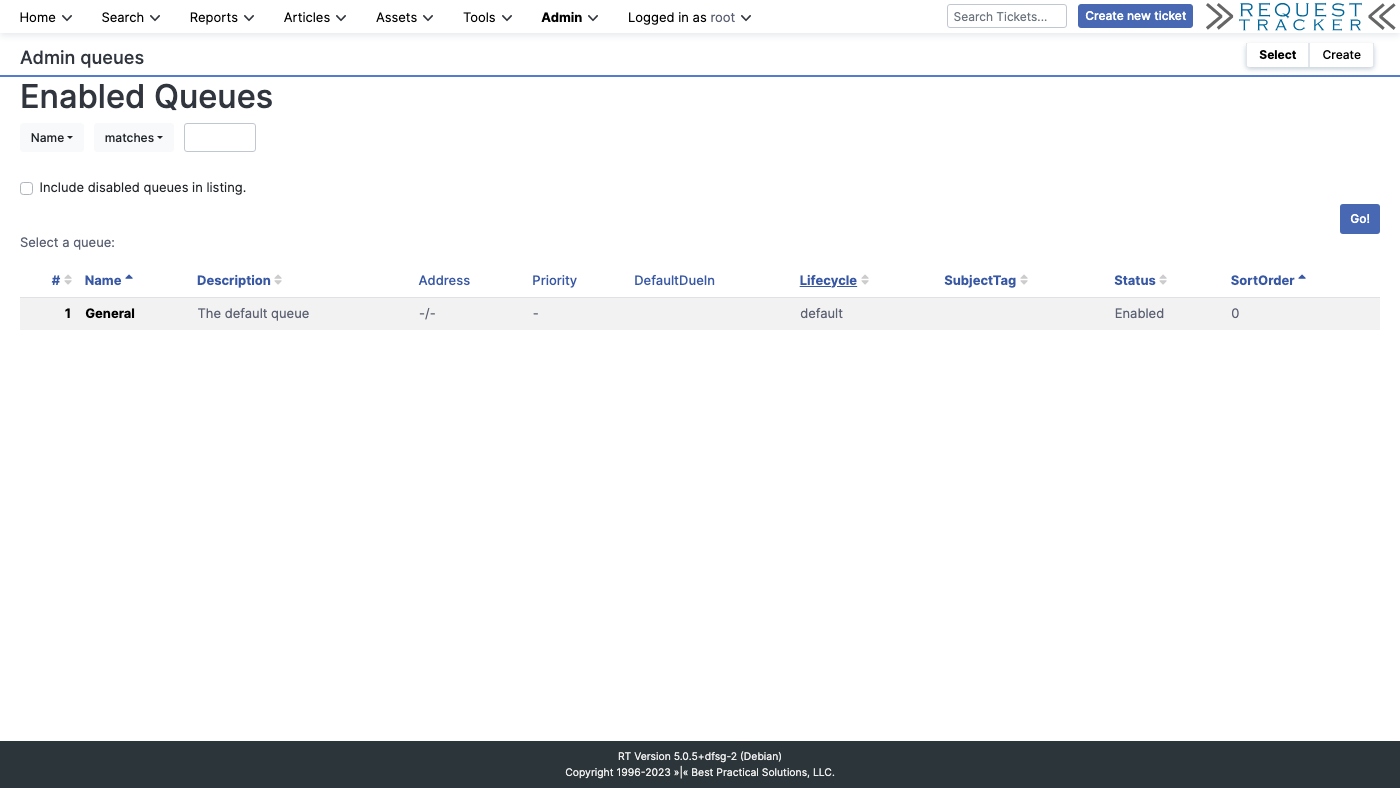Switch to the Select tab
The height and width of the screenshot is (788, 1400).
1277,55
